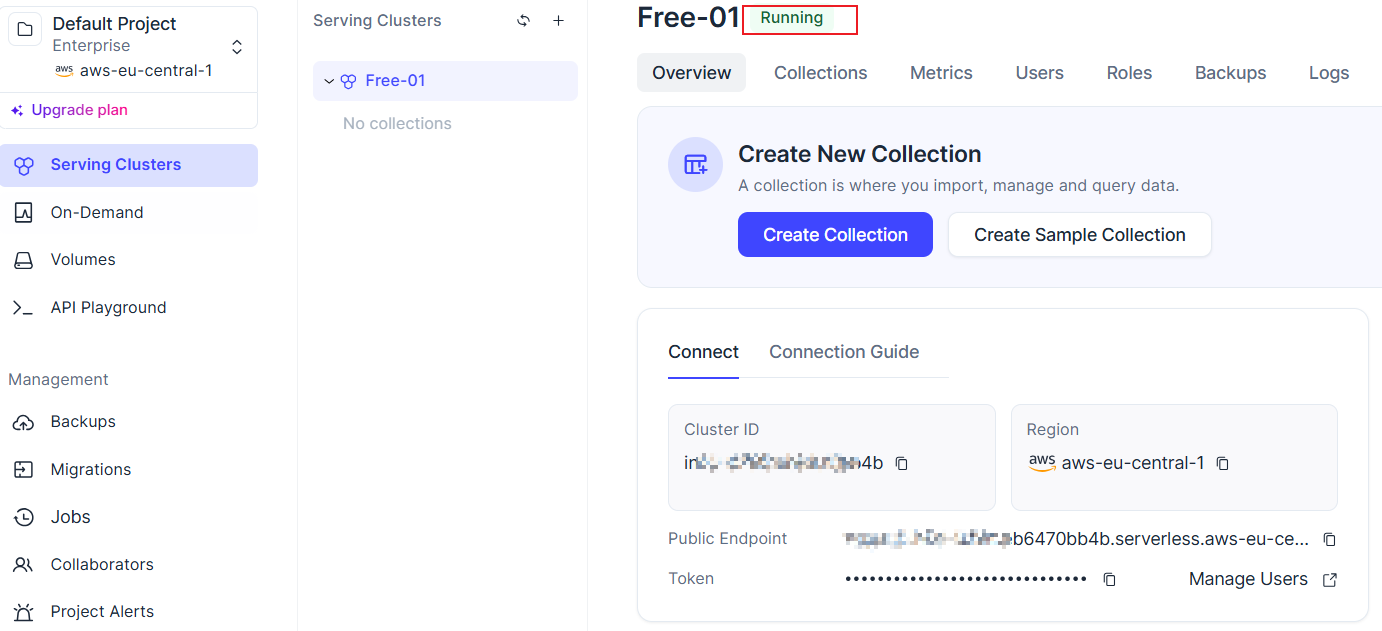Viewport: 1382px width, 631px height.
Task: Open the Backups tab for Free-01
Action: (x=1230, y=73)
